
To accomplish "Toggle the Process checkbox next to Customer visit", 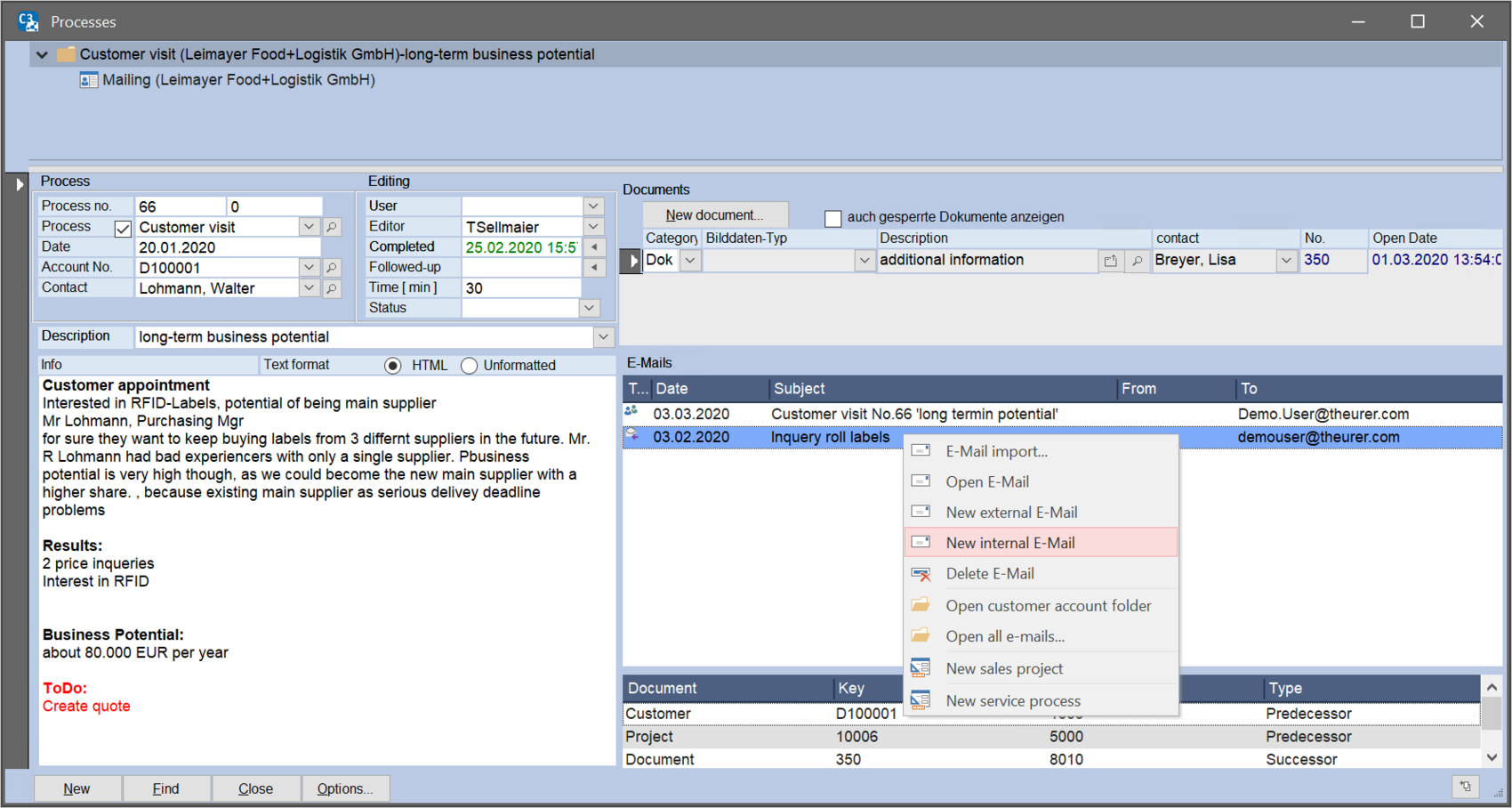I will [123, 229].
